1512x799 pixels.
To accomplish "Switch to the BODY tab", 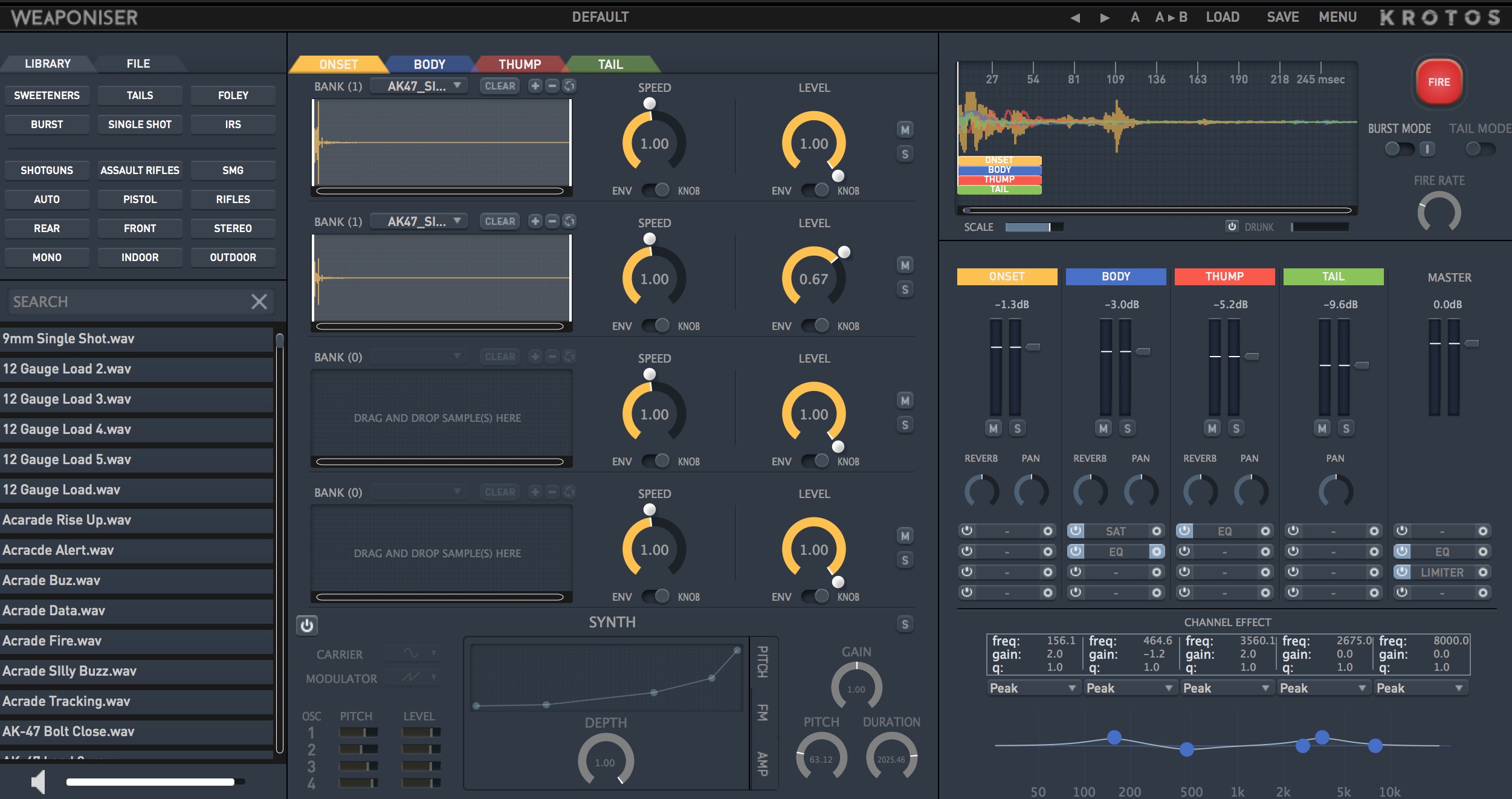I will click(430, 64).
